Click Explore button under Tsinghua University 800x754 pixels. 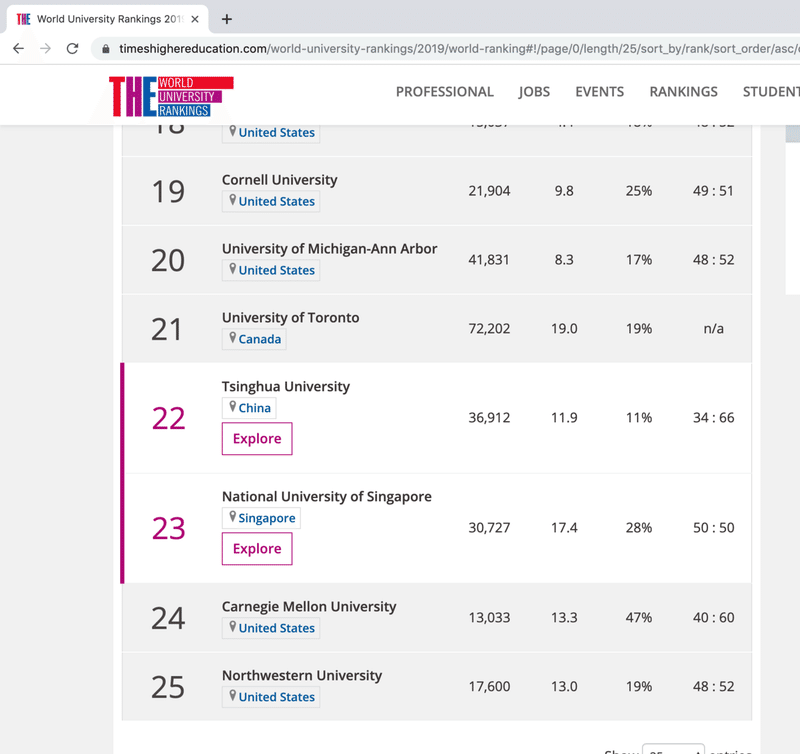[257, 439]
